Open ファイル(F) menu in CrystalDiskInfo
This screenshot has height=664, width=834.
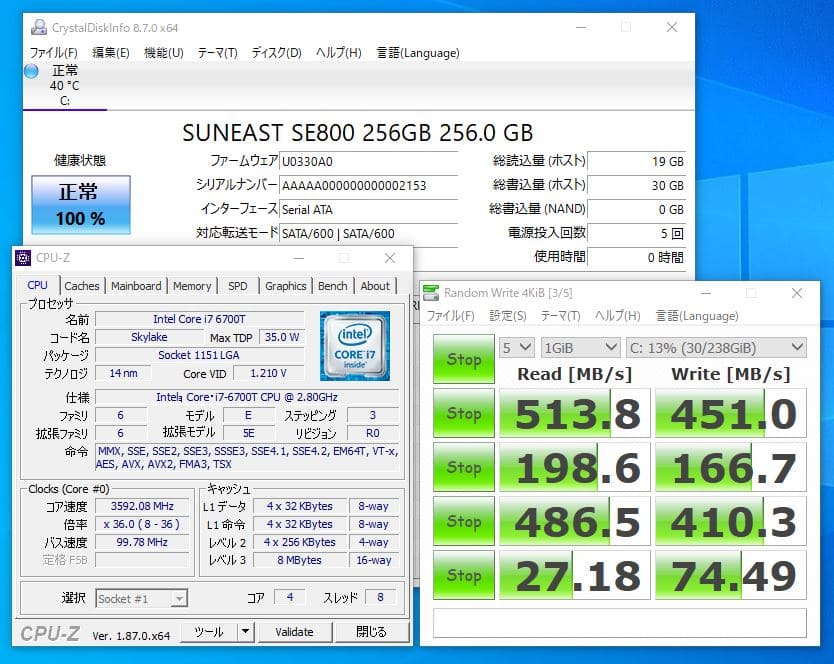(53, 53)
